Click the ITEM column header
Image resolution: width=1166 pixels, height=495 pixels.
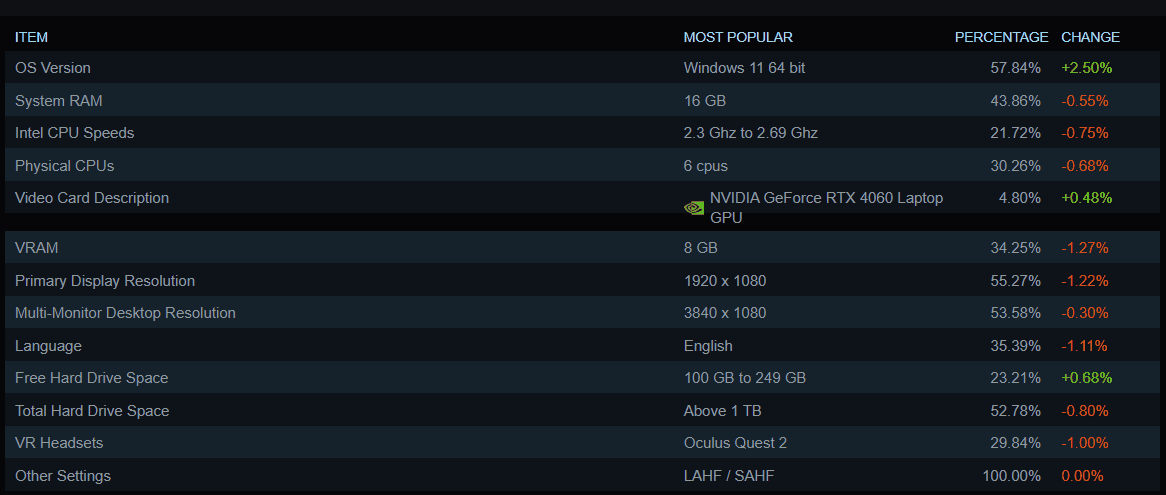click(31, 37)
